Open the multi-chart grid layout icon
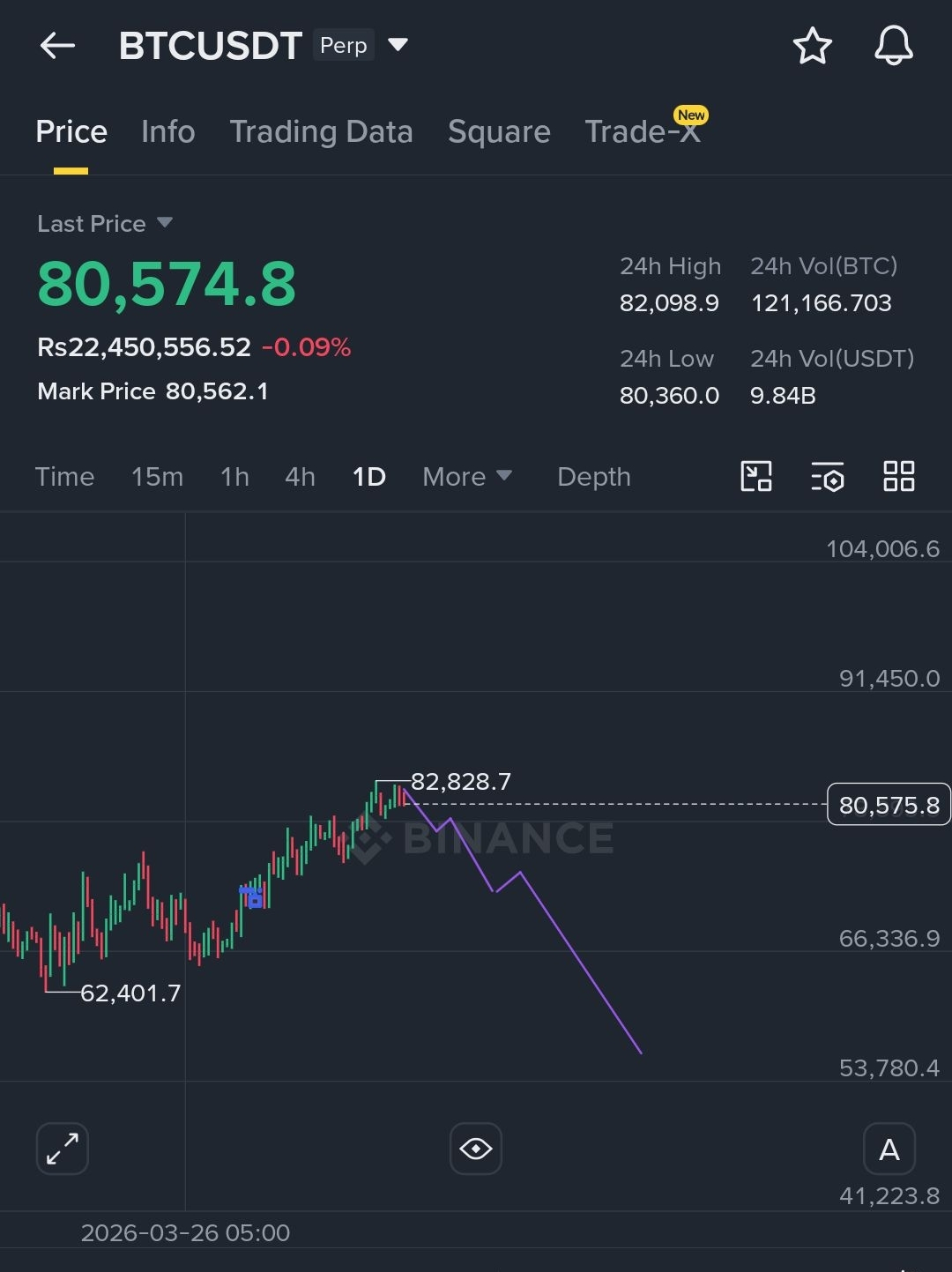952x1272 pixels. [x=899, y=476]
